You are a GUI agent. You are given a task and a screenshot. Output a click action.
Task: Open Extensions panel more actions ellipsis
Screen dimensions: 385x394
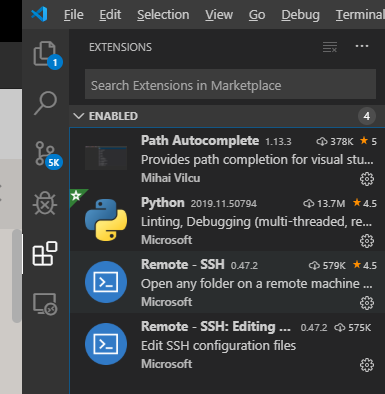pos(362,46)
